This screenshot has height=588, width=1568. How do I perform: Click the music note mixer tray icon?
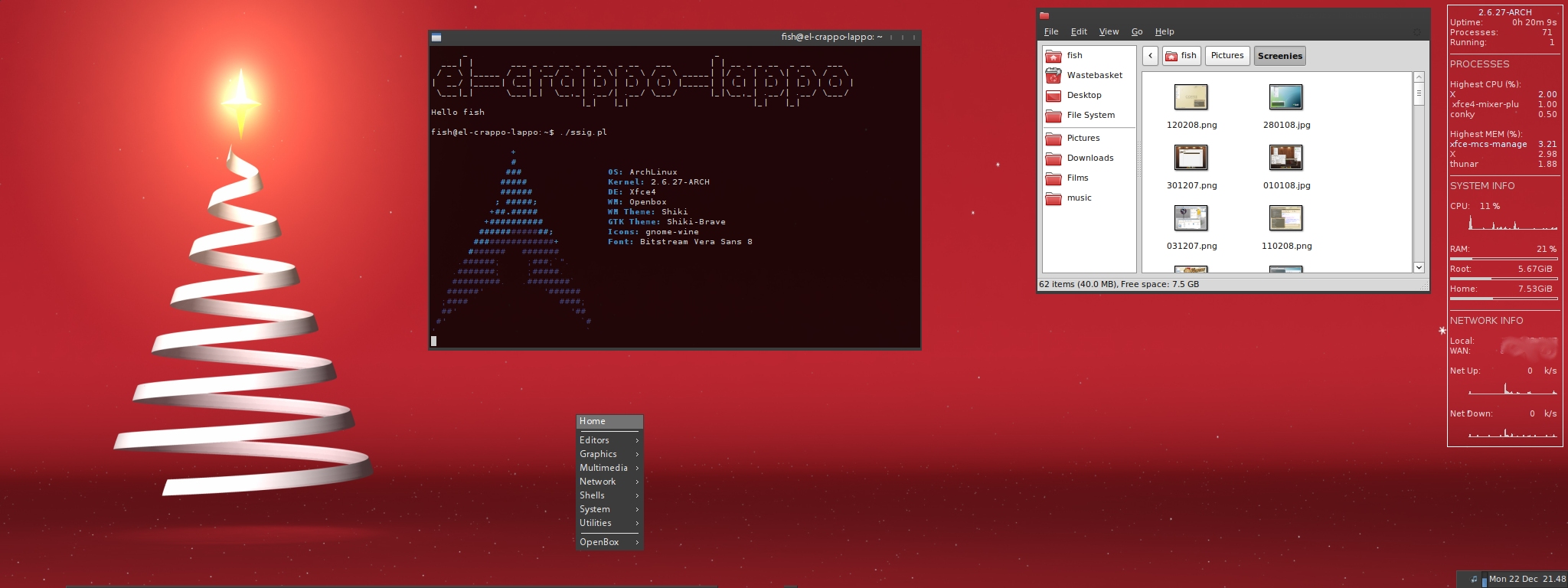[1473, 579]
